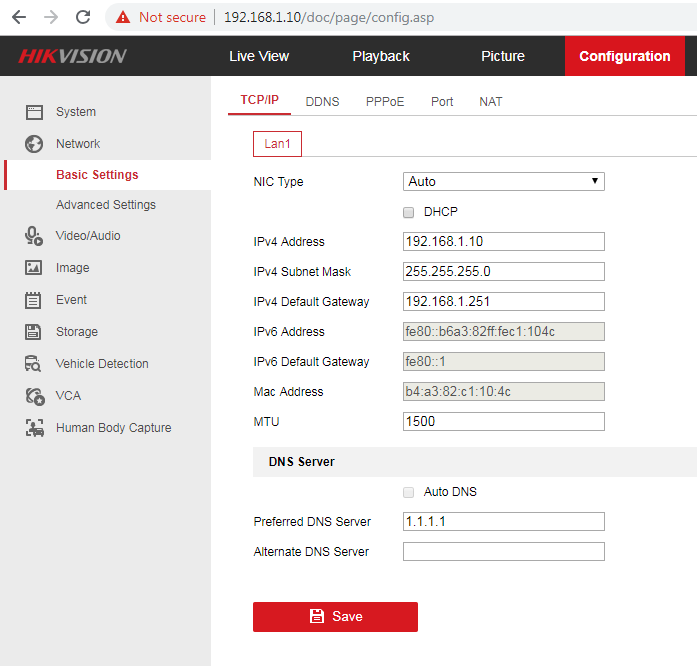Viewport: 697px width, 666px height.
Task: Click the System monitor icon in sidebar
Action: [x=34, y=112]
